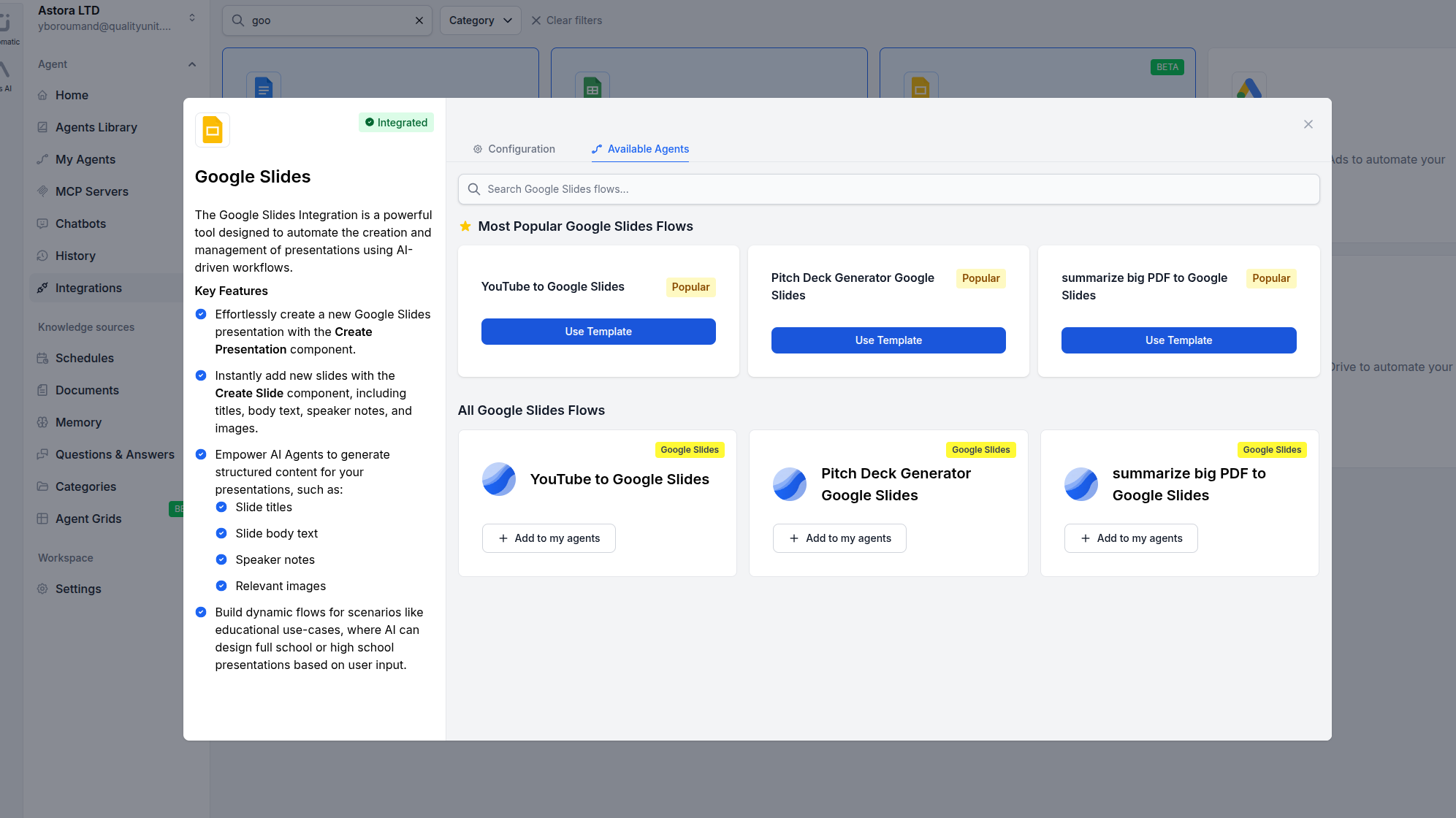Select the Memory sidebar icon
This screenshot has height=818, width=1456.
point(44,422)
